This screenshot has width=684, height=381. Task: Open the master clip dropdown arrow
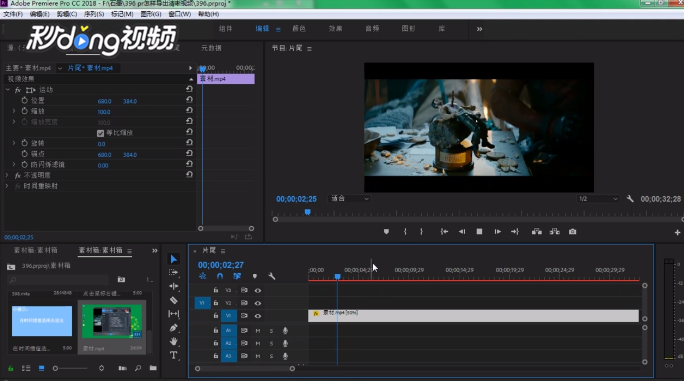click(x=60, y=68)
